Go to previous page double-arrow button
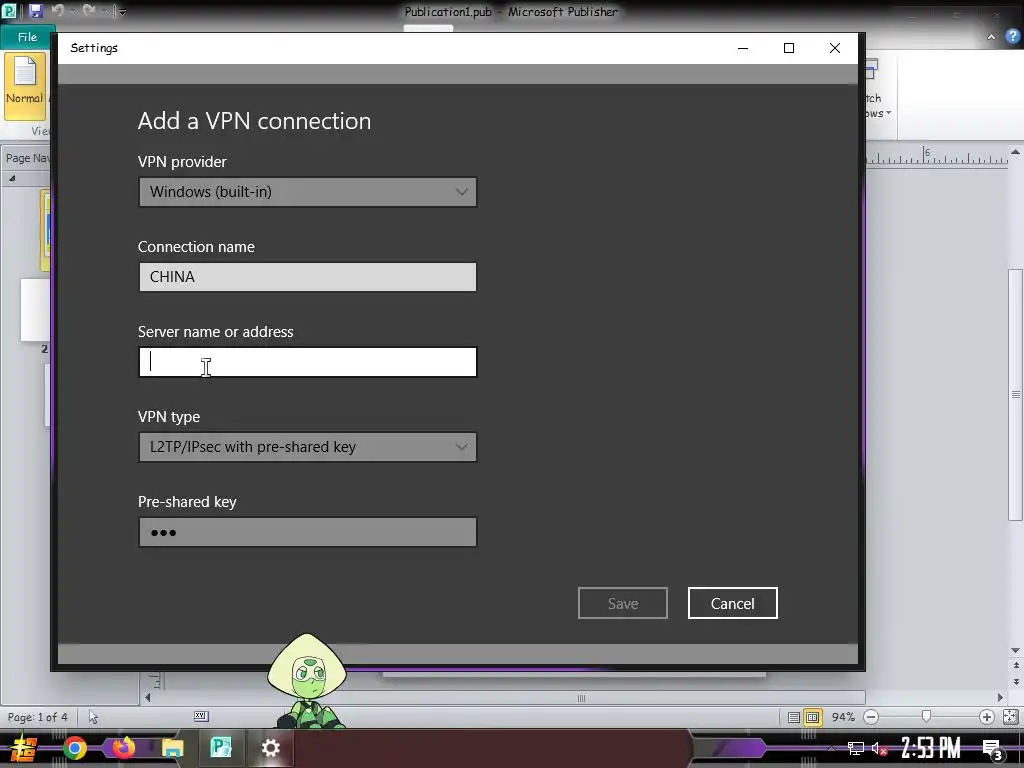This screenshot has width=1024, height=768. 1016,665
